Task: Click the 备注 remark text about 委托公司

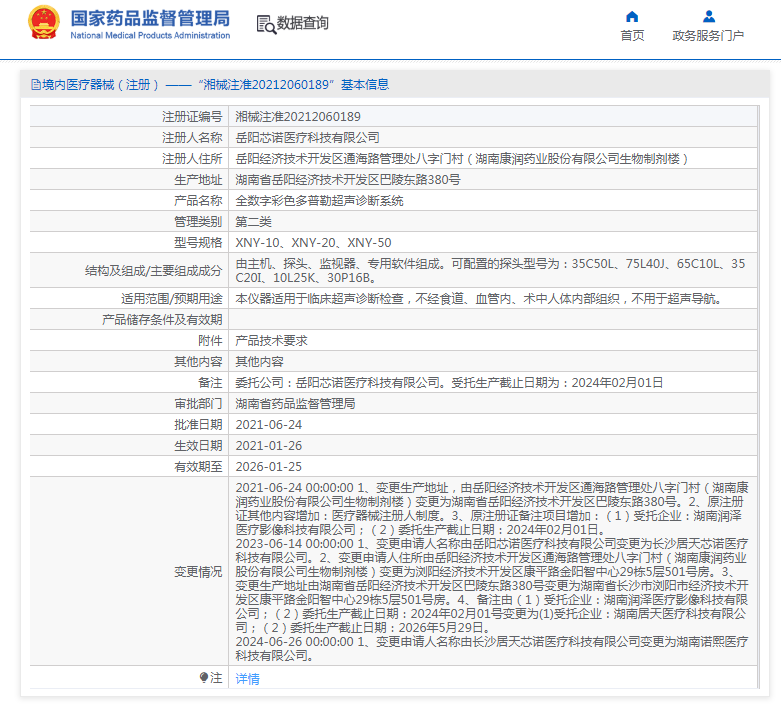Action: (449, 383)
